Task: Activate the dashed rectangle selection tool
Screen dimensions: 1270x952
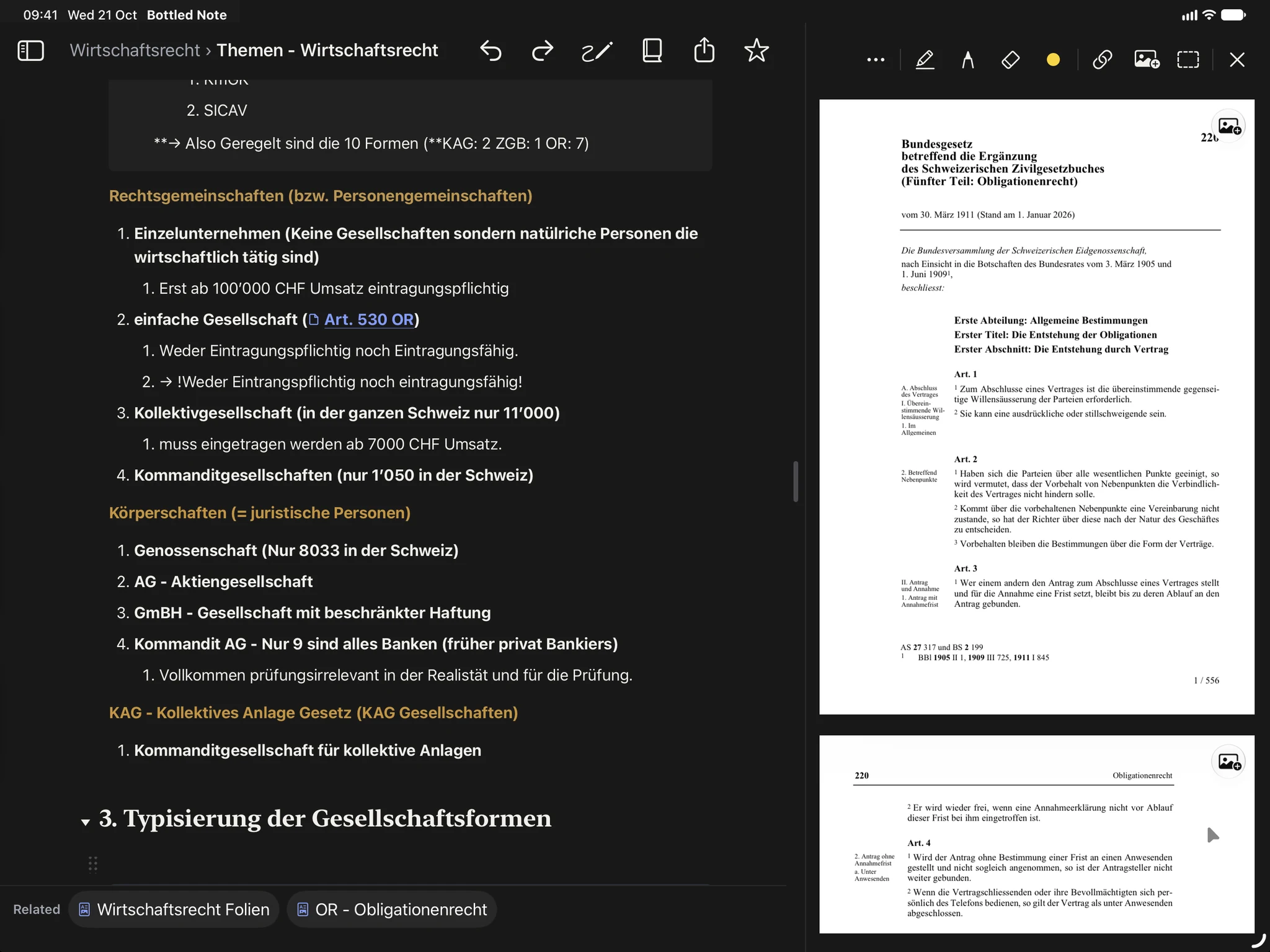Action: (1188, 59)
